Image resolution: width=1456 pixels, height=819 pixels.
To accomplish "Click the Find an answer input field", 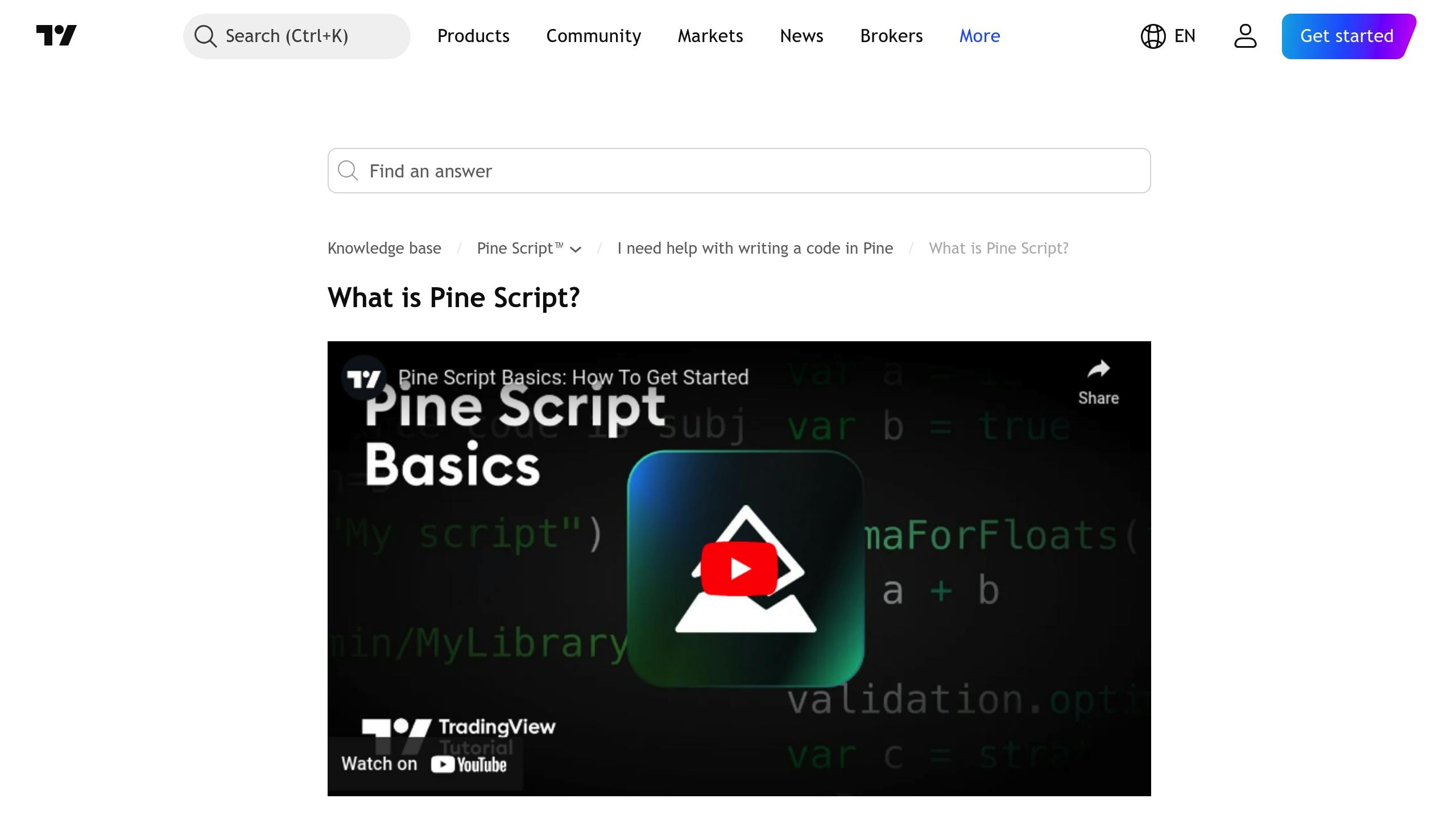I will (739, 171).
